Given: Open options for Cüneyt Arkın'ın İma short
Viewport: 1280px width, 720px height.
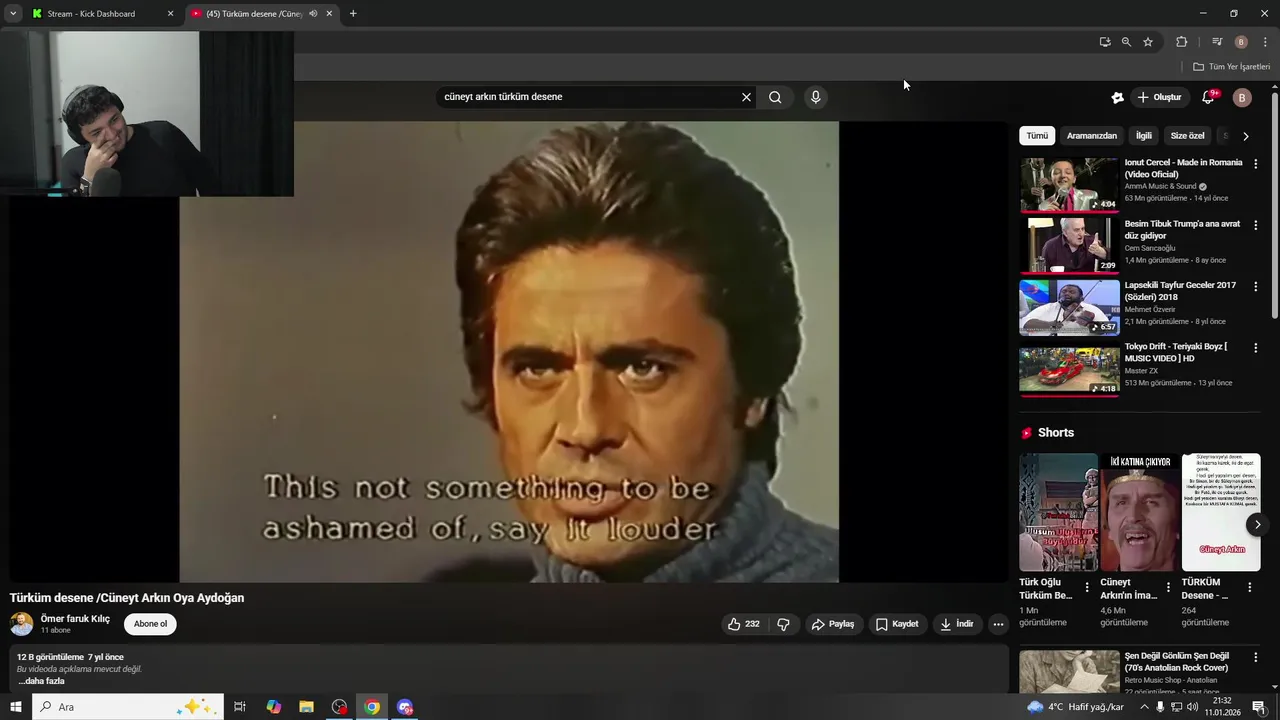Looking at the screenshot, I should (1168, 588).
